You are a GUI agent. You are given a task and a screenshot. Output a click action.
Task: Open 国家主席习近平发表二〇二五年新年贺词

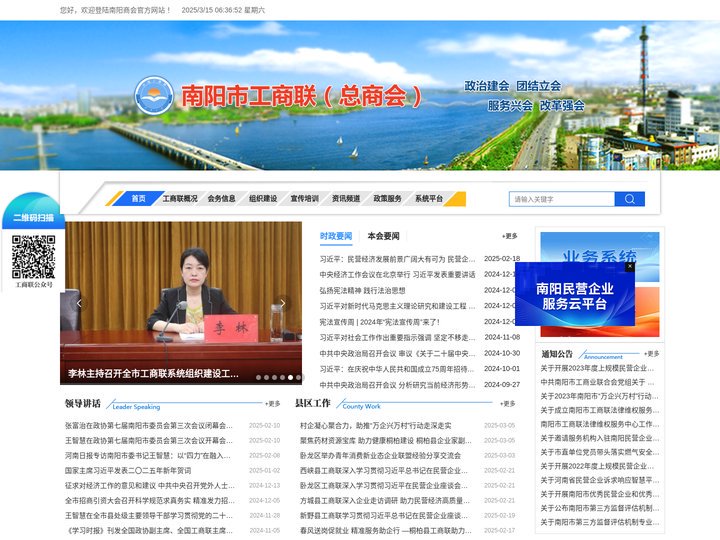tap(128, 471)
